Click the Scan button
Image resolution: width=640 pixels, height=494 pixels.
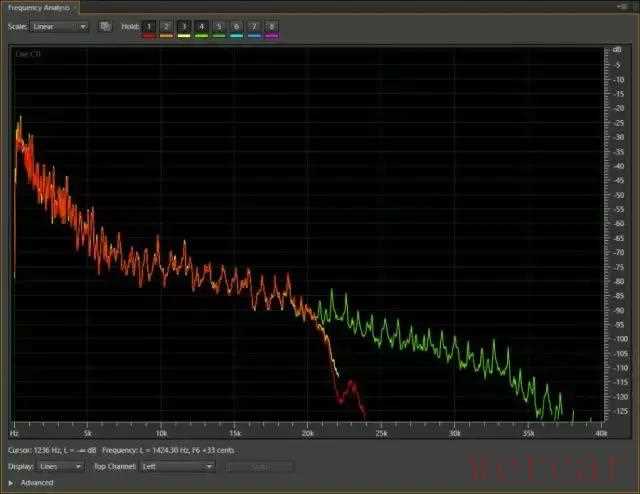[x=260, y=466]
